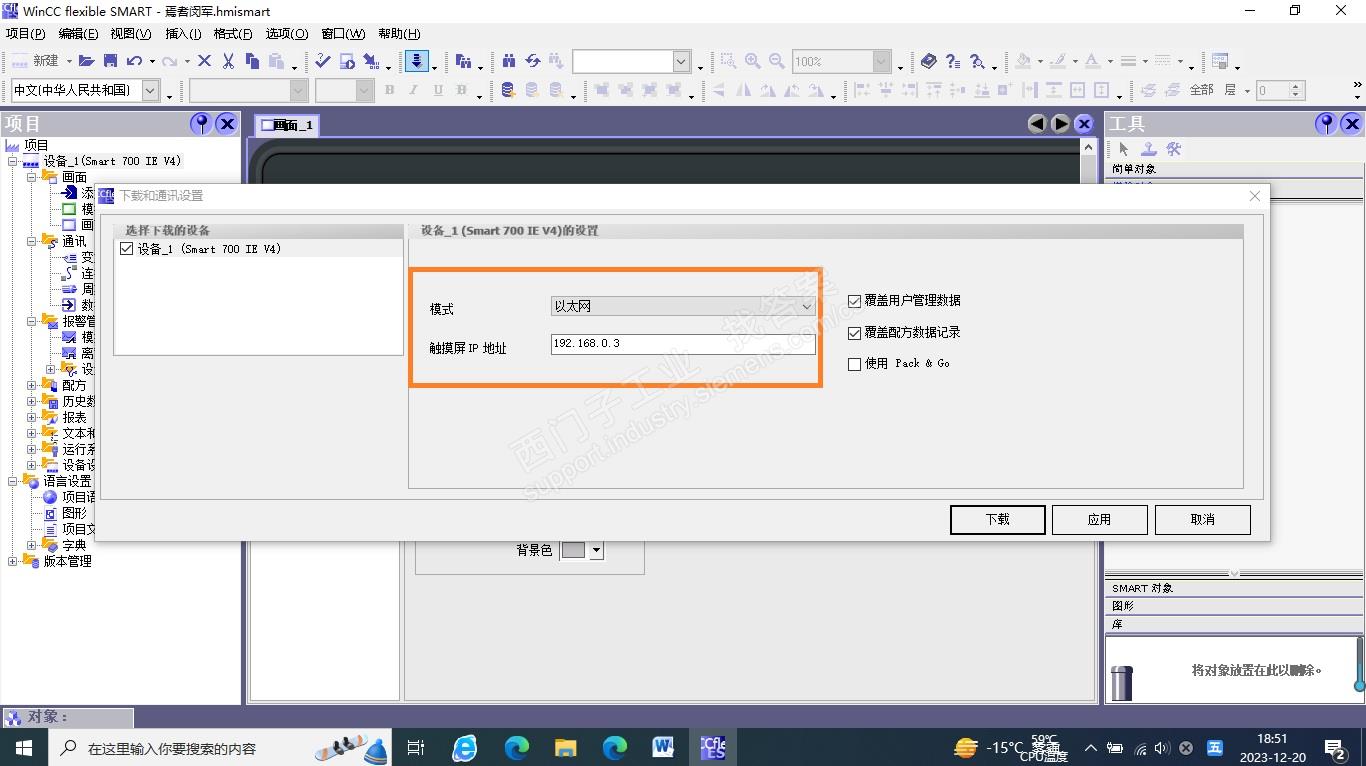Click the Delete X icon in toolbar
This screenshot has width=1366, height=766.
(204, 61)
